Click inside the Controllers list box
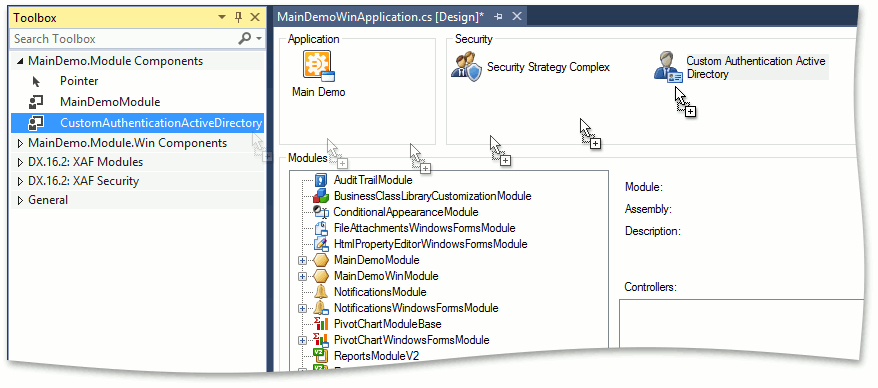The height and width of the screenshot is (388, 878). [741, 323]
